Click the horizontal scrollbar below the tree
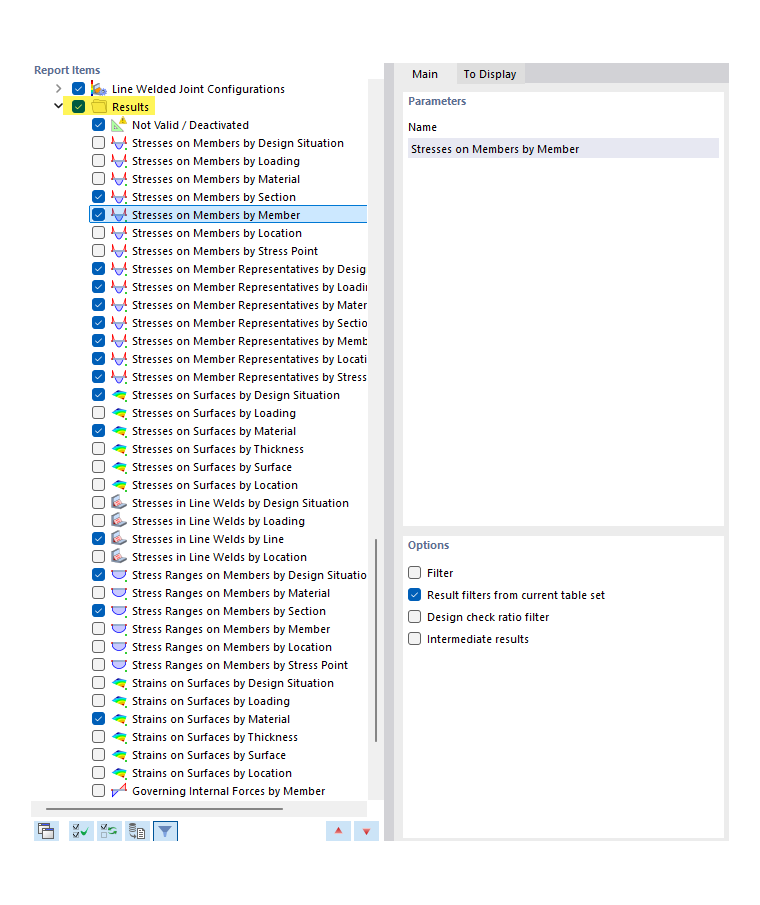 pos(164,809)
